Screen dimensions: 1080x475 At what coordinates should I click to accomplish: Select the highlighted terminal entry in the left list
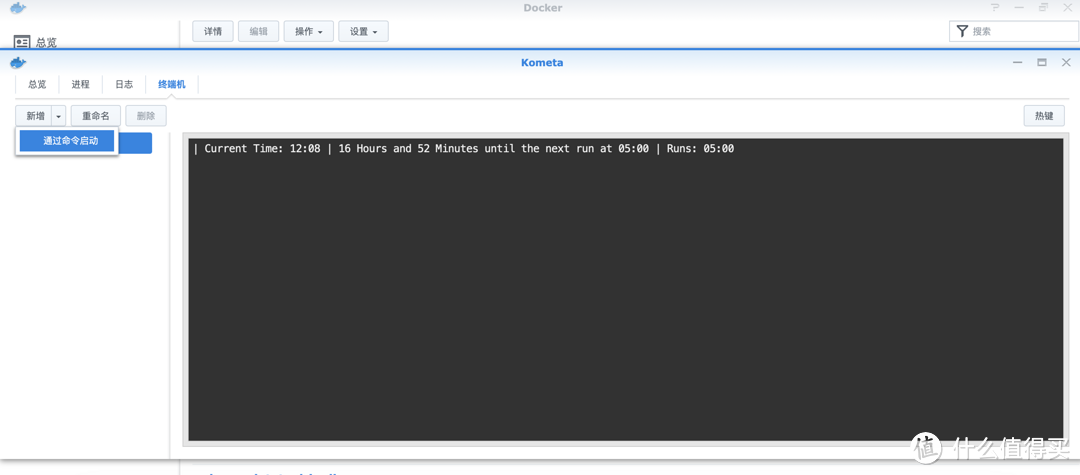click(x=134, y=143)
